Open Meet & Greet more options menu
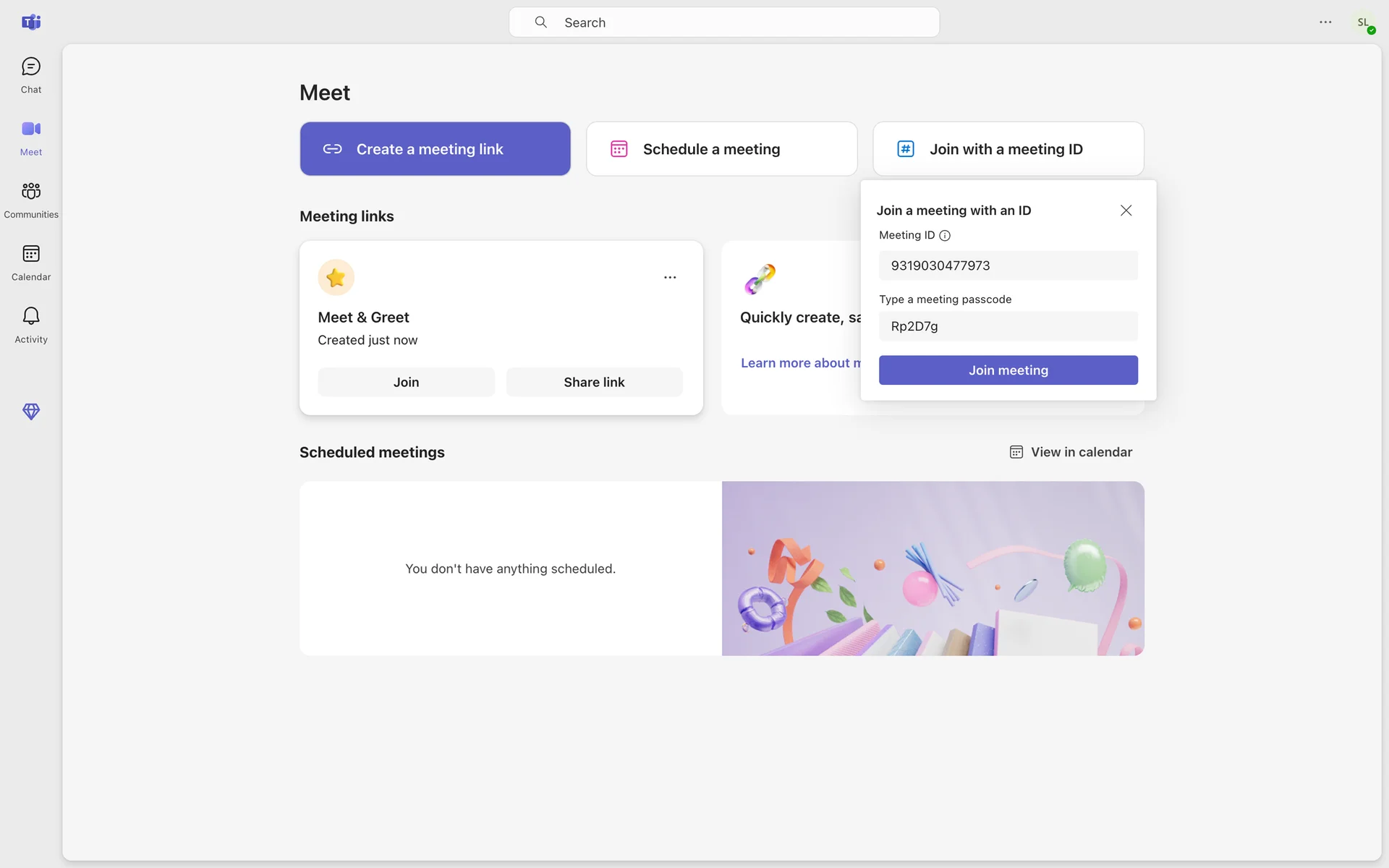The width and height of the screenshot is (1389, 868). (x=670, y=278)
